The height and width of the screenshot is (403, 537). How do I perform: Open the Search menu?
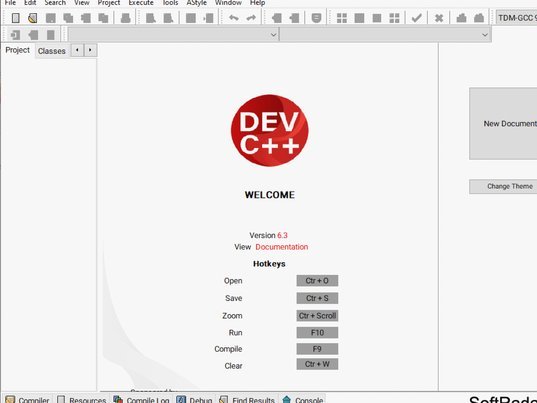click(x=55, y=3)
